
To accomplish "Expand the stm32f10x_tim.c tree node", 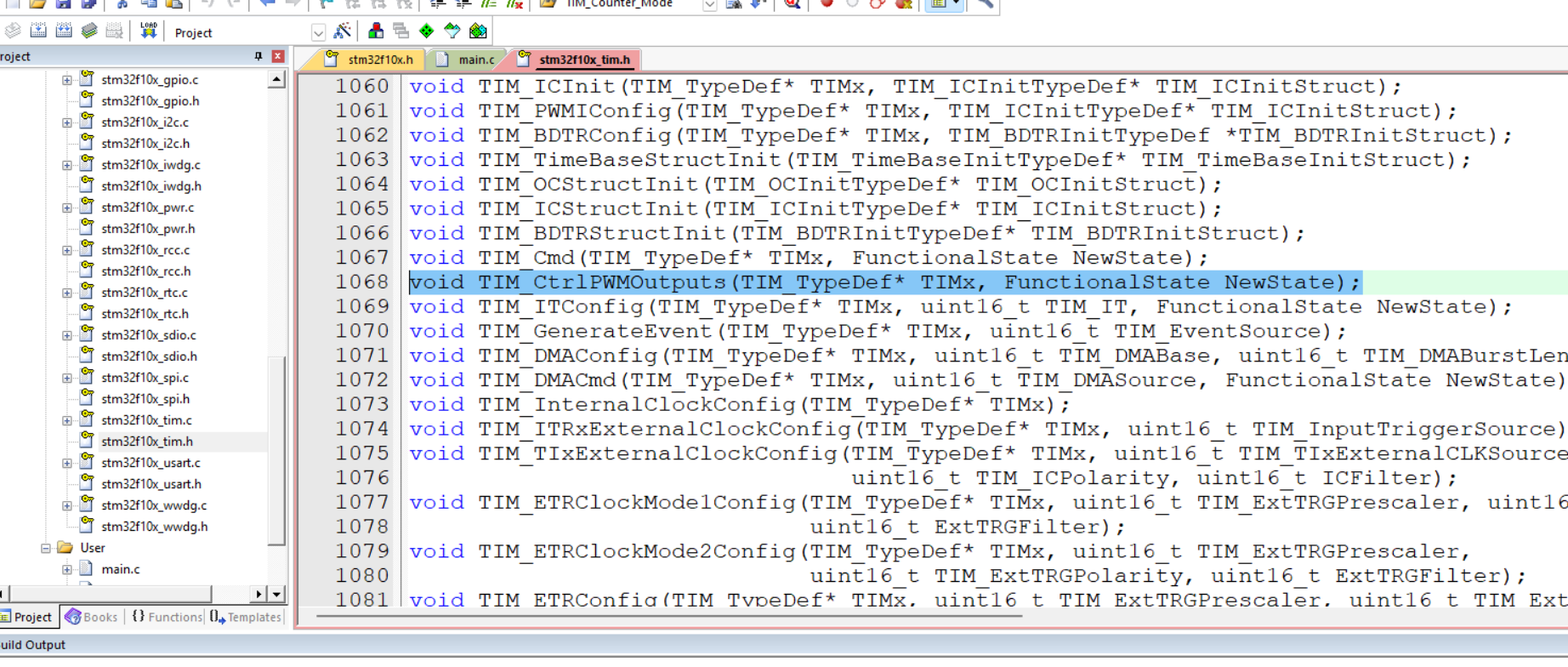I will (x=66, y=420).
